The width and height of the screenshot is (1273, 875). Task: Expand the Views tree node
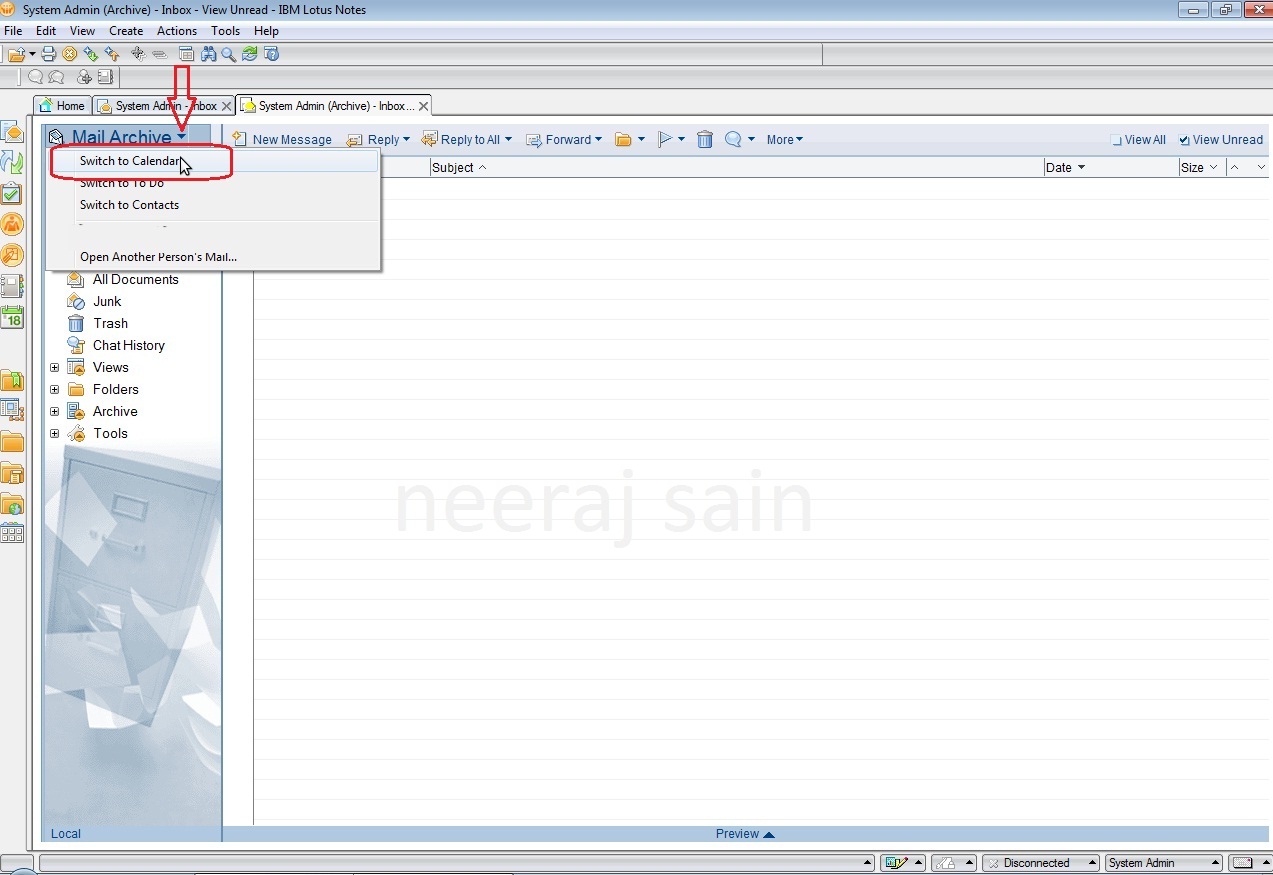(55, 367)
